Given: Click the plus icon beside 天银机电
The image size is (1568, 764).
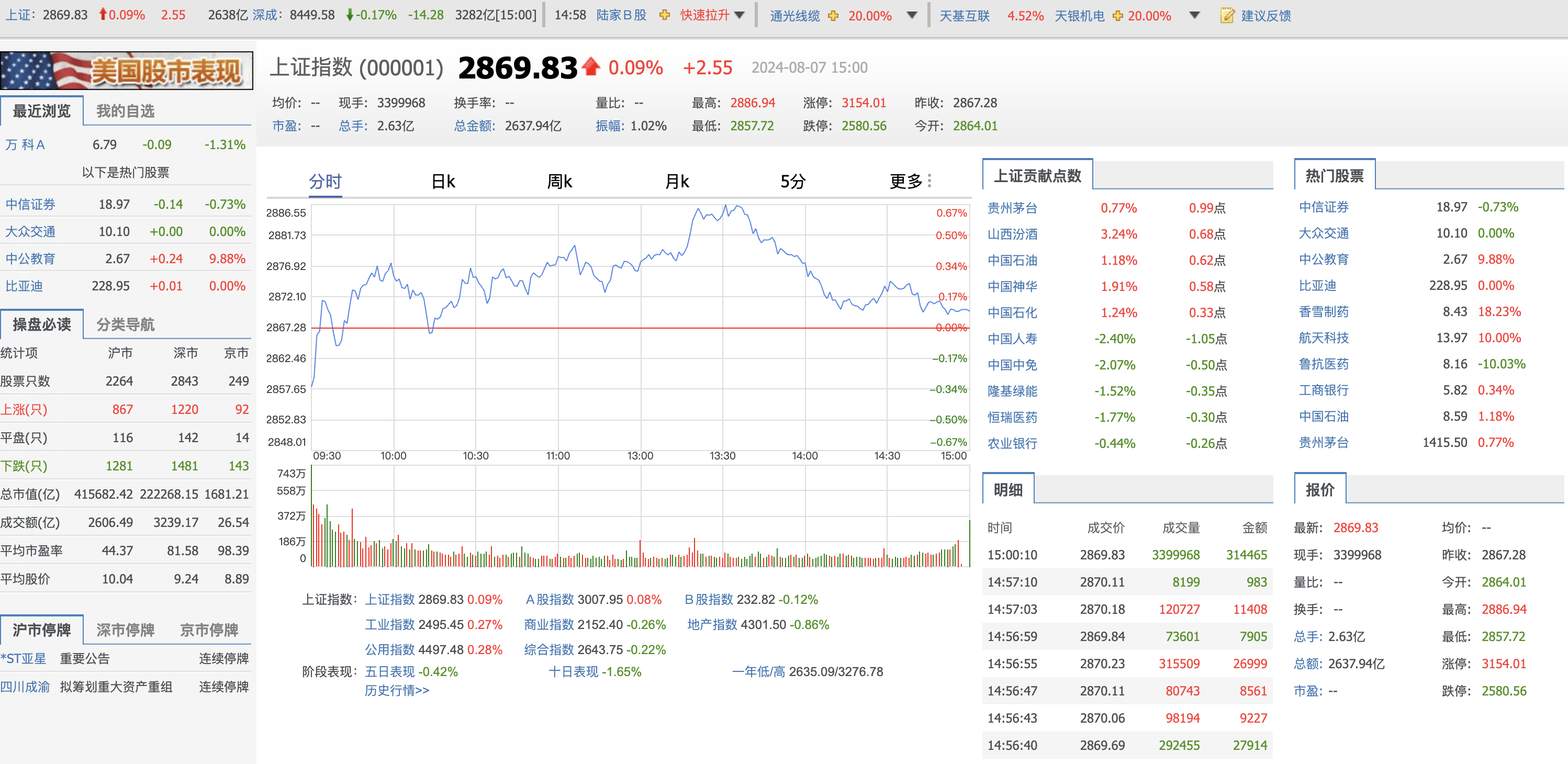Looking at the screenshot, I should point(1117,16).
